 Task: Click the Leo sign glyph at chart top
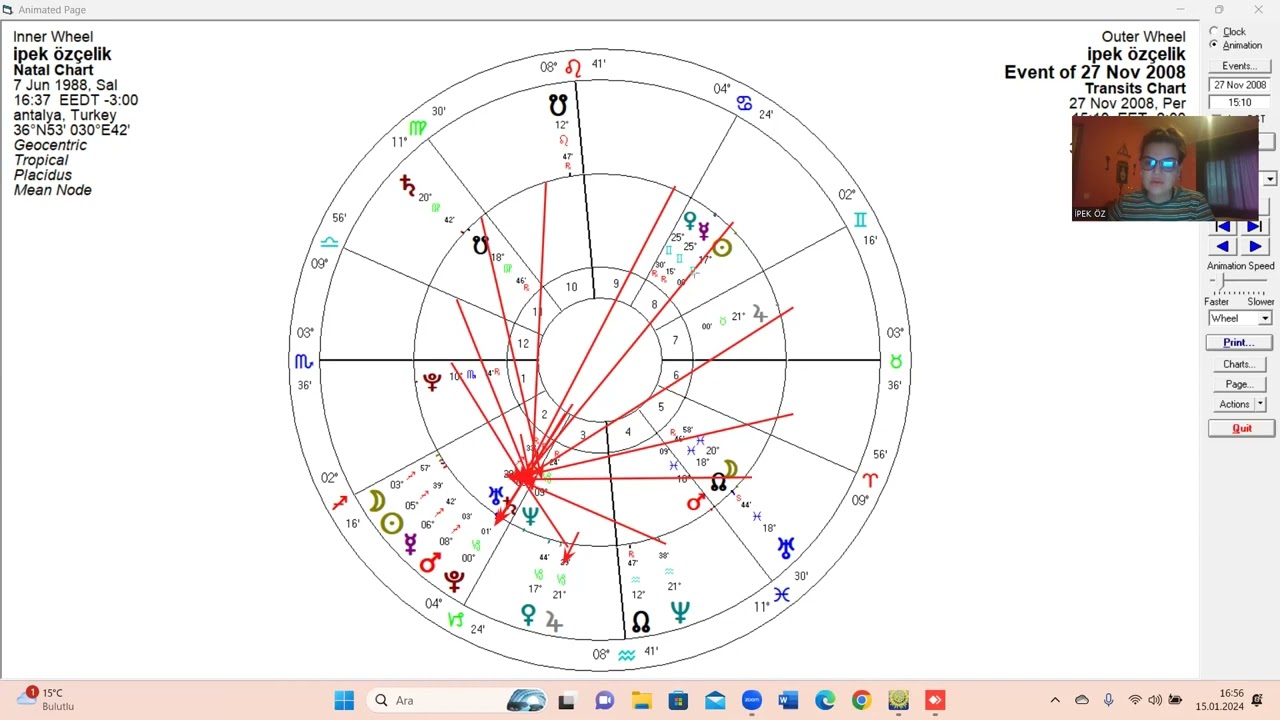pyautogui.click(x=573, y=68)
